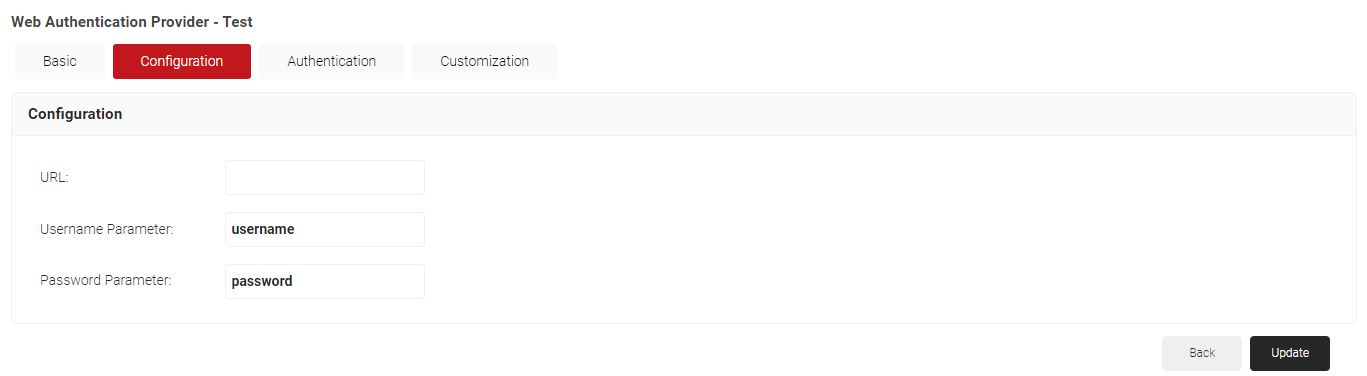
Task: Focus the Username Parameter text box
Action: (x=325, y=229)
